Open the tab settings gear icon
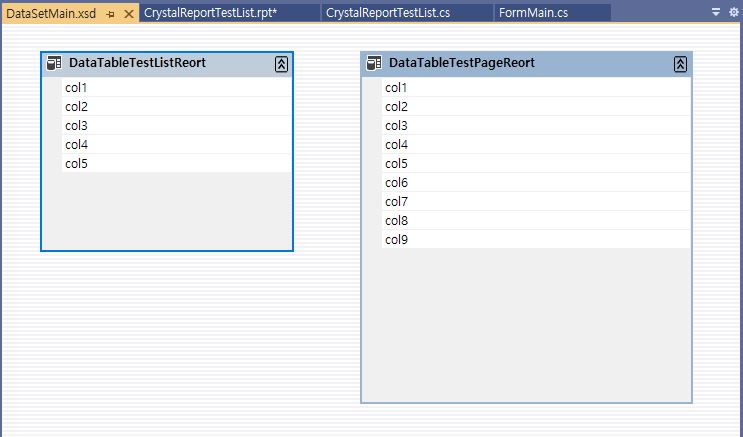The image size is (743, 437). (734, 12)
